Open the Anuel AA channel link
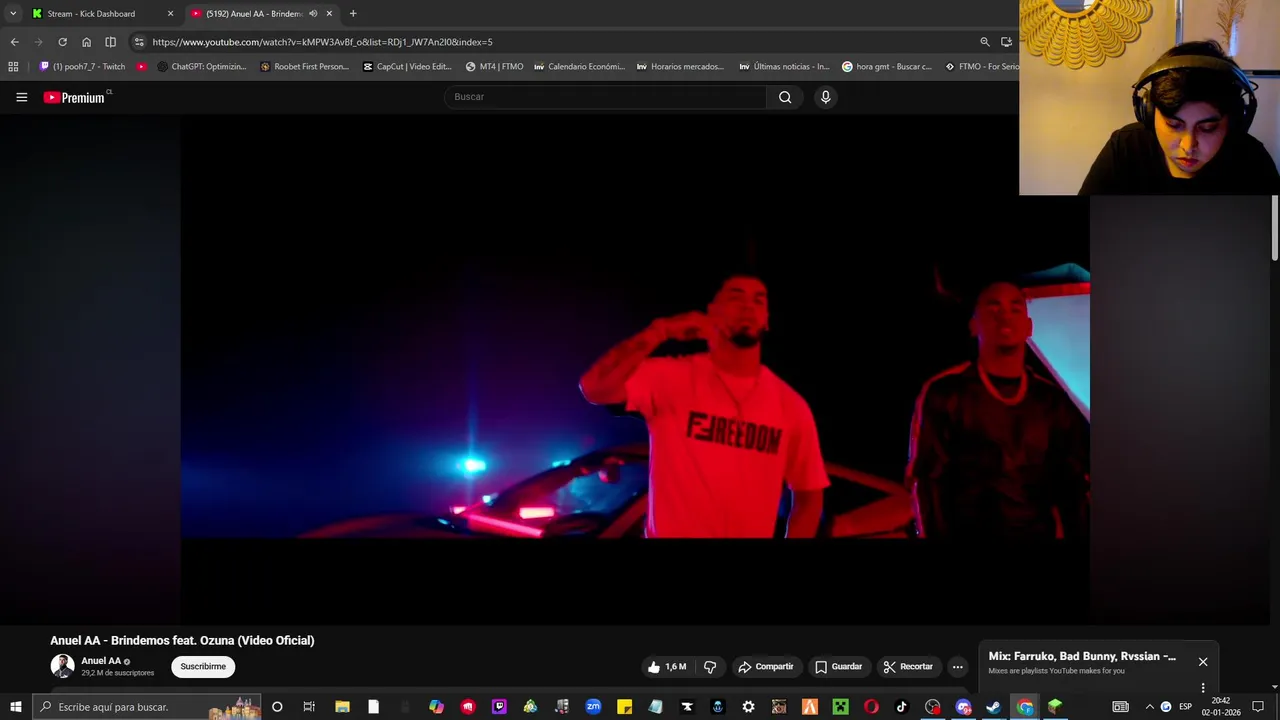The width and height of the screenshot is (1280, 720). pyautogui.click(x=101, y=661)
